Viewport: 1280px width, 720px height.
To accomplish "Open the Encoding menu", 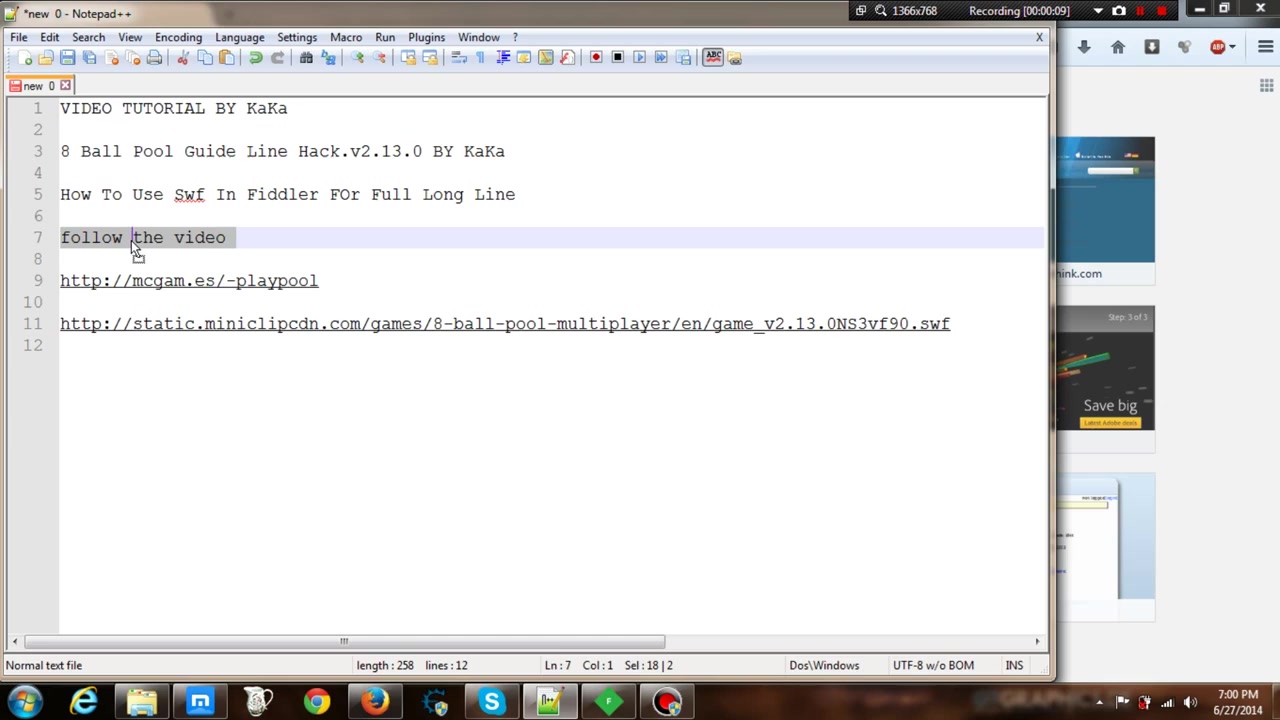I will tap(178, 37).
